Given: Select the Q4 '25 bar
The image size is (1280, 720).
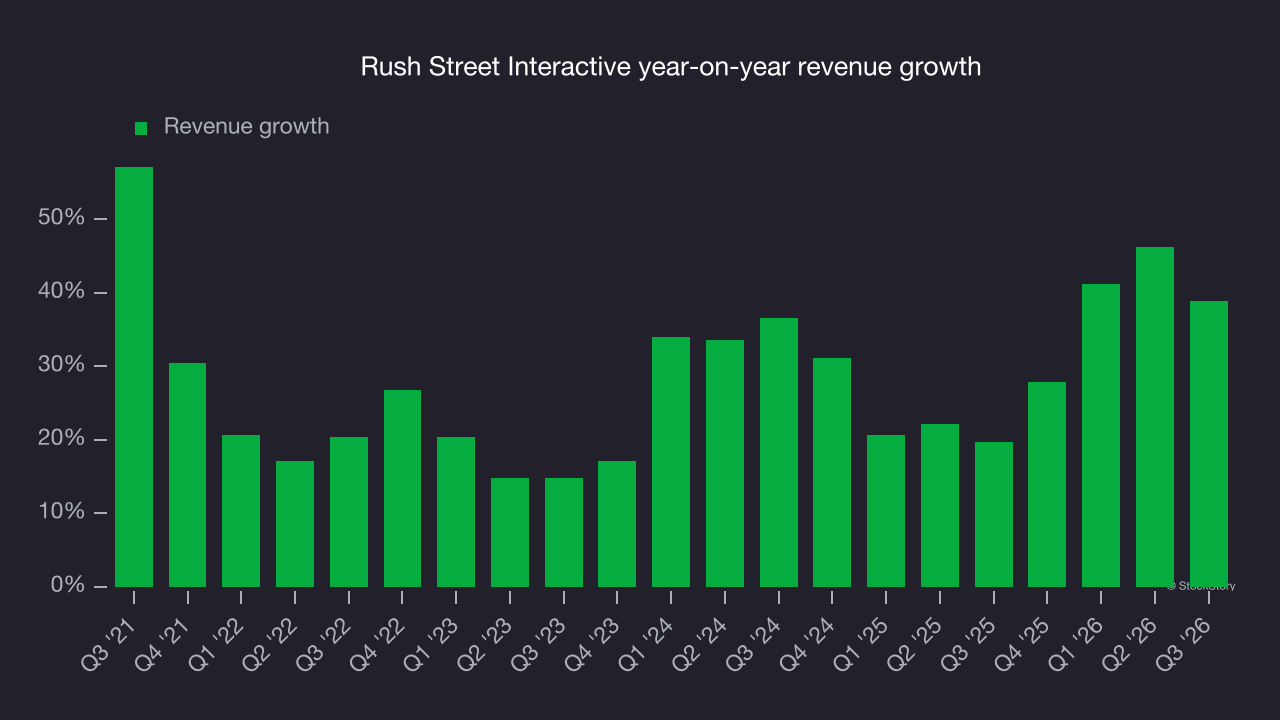Looking at the screenshot, I should (x=1047, y=484).
